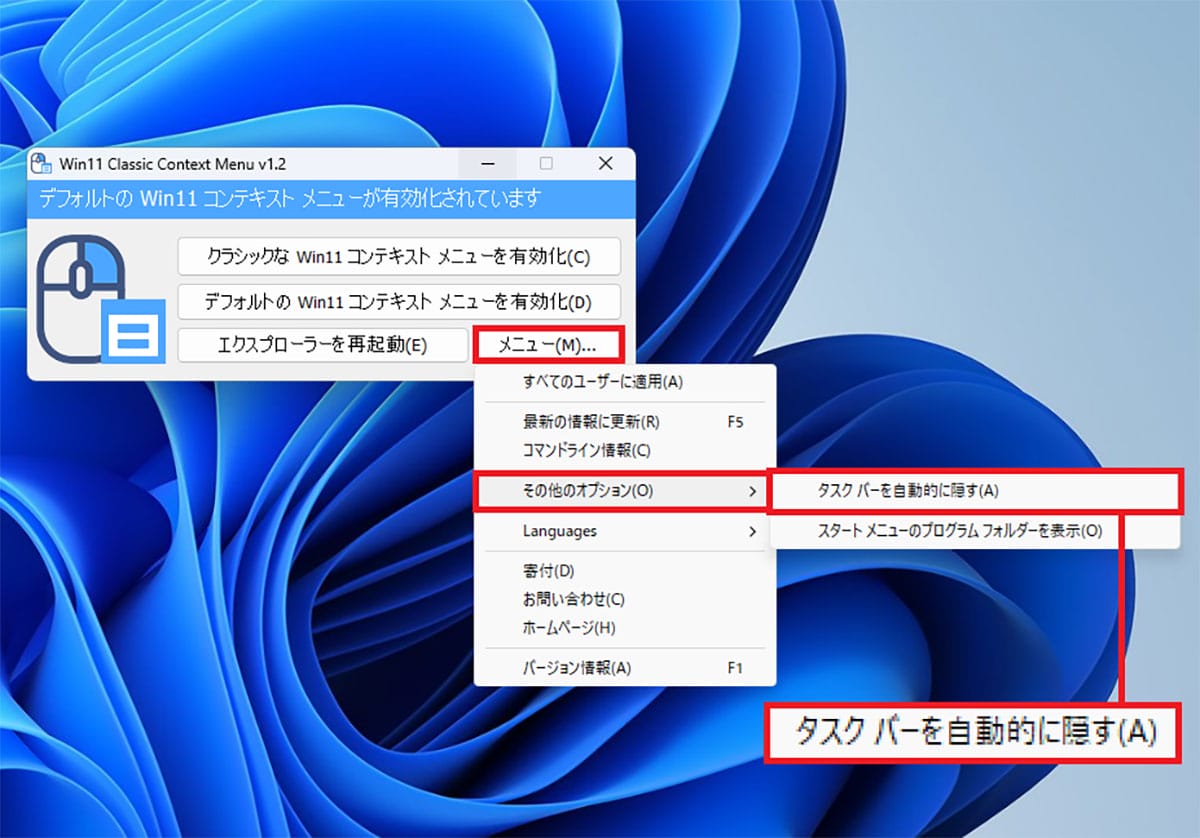Click the Win11 Classic Context Menu v1.2 title
The image size is (1200, 838).
[172, 164]
